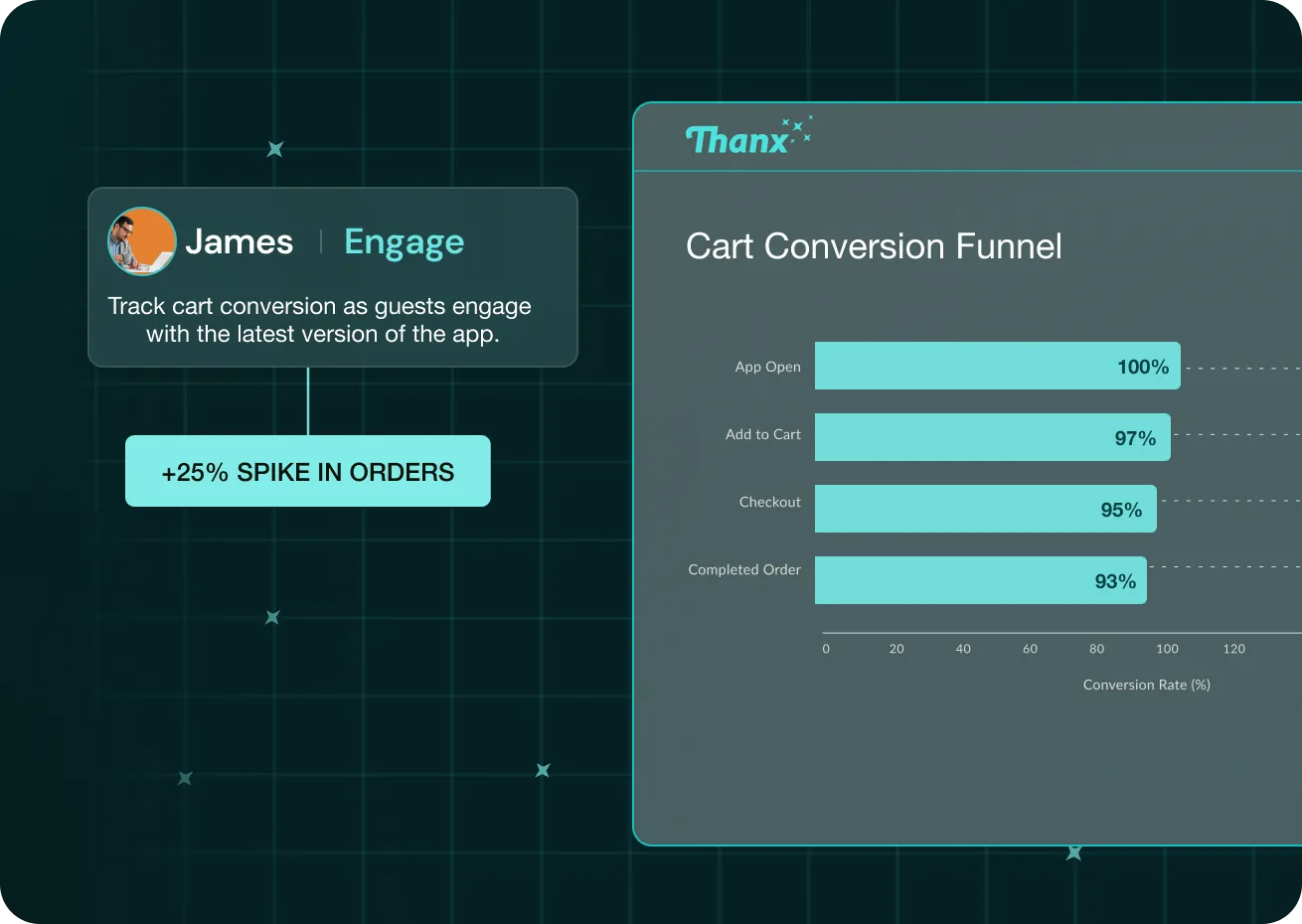This screenshot has width=1302, height=924.
Task: Click the App Open row label
Action: (767, 367)
